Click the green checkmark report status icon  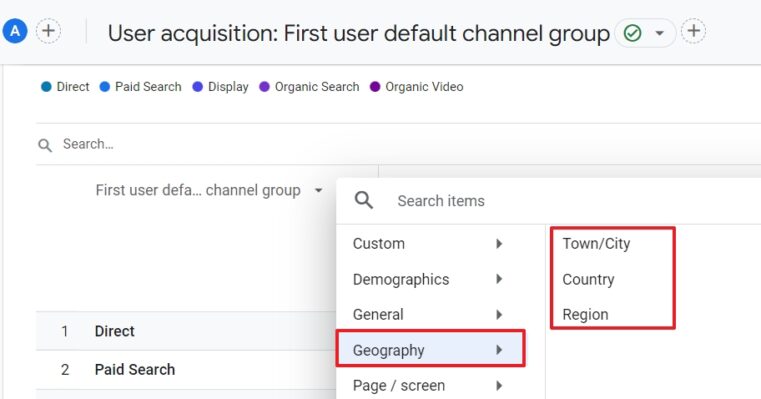632,33
